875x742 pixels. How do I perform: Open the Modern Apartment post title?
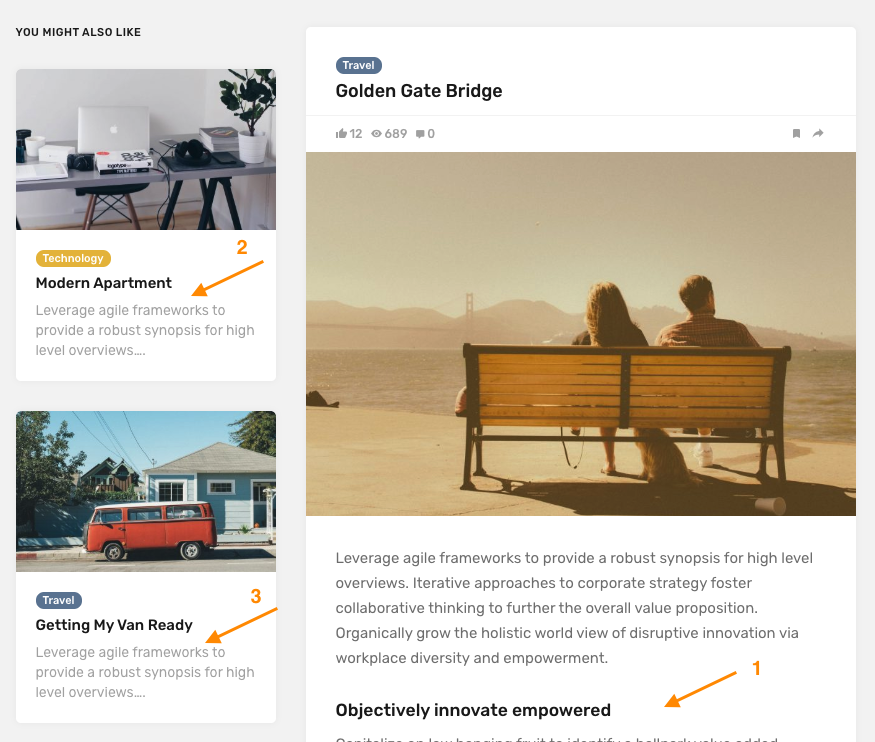[x=104, y=283]
